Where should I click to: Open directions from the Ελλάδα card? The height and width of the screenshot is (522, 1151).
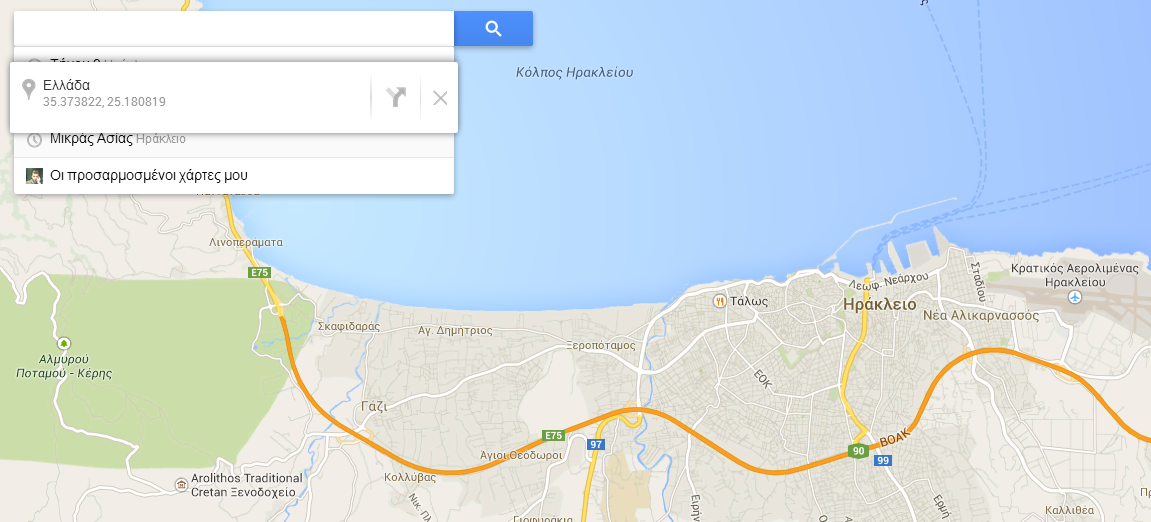pyautogui.click(x=396, y=98)
